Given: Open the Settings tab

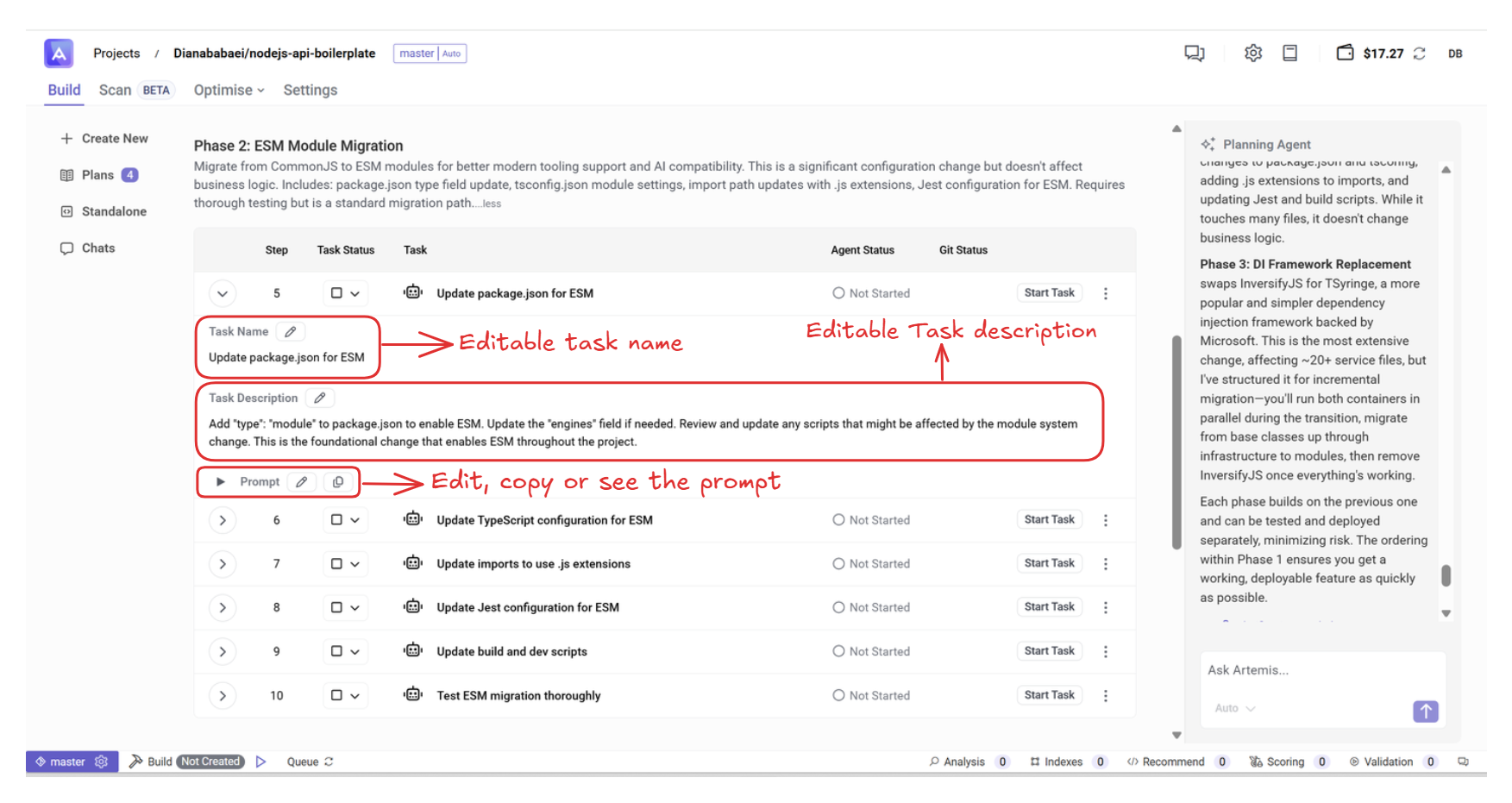Looking at the screenshot, I should (310, 91).
